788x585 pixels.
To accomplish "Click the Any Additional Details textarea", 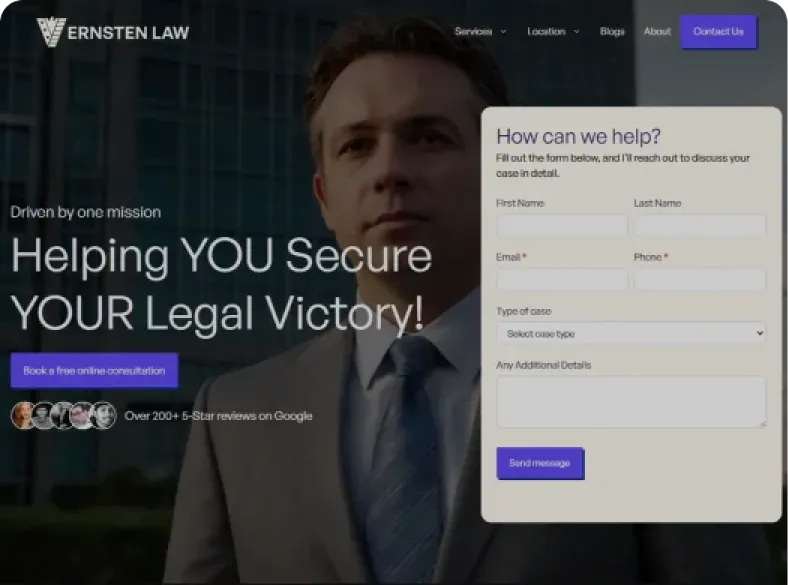I will coord(631,402).
